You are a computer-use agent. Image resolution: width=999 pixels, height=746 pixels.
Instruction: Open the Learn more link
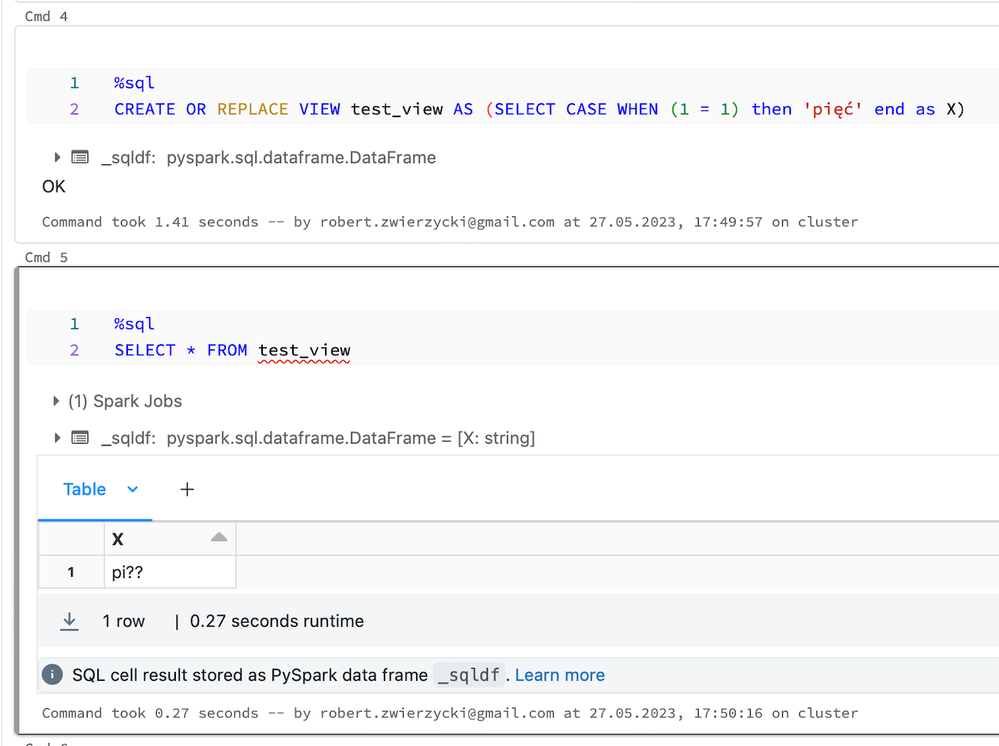pos(559,675)
